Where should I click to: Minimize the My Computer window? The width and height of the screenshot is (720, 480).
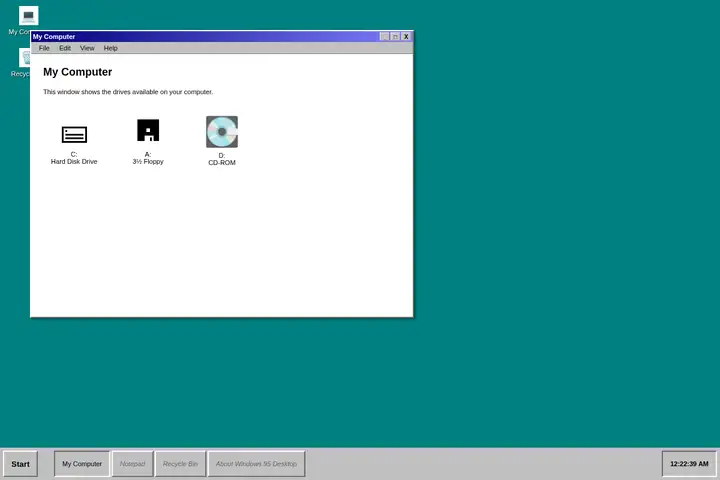pyautogui.click(x=385, y=36)
